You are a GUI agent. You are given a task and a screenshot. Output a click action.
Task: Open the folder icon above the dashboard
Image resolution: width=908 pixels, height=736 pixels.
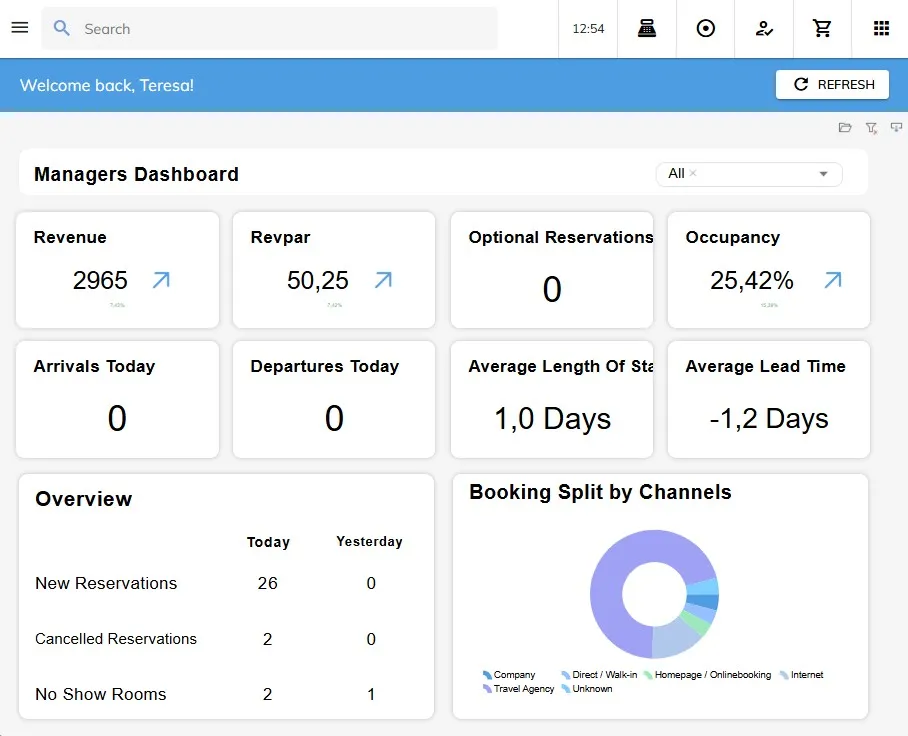pos(845,128)
